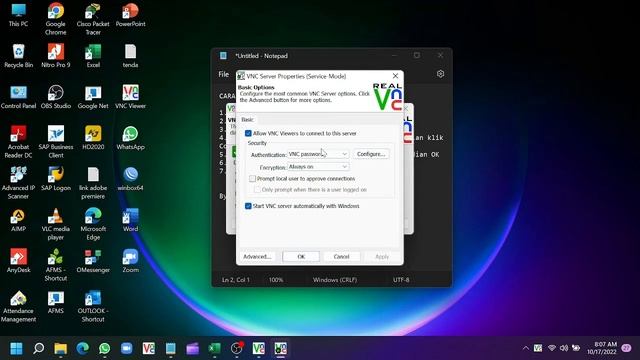Launch OBS Studio shortcut
Viewport: 640px width, 360px height.
56,97
